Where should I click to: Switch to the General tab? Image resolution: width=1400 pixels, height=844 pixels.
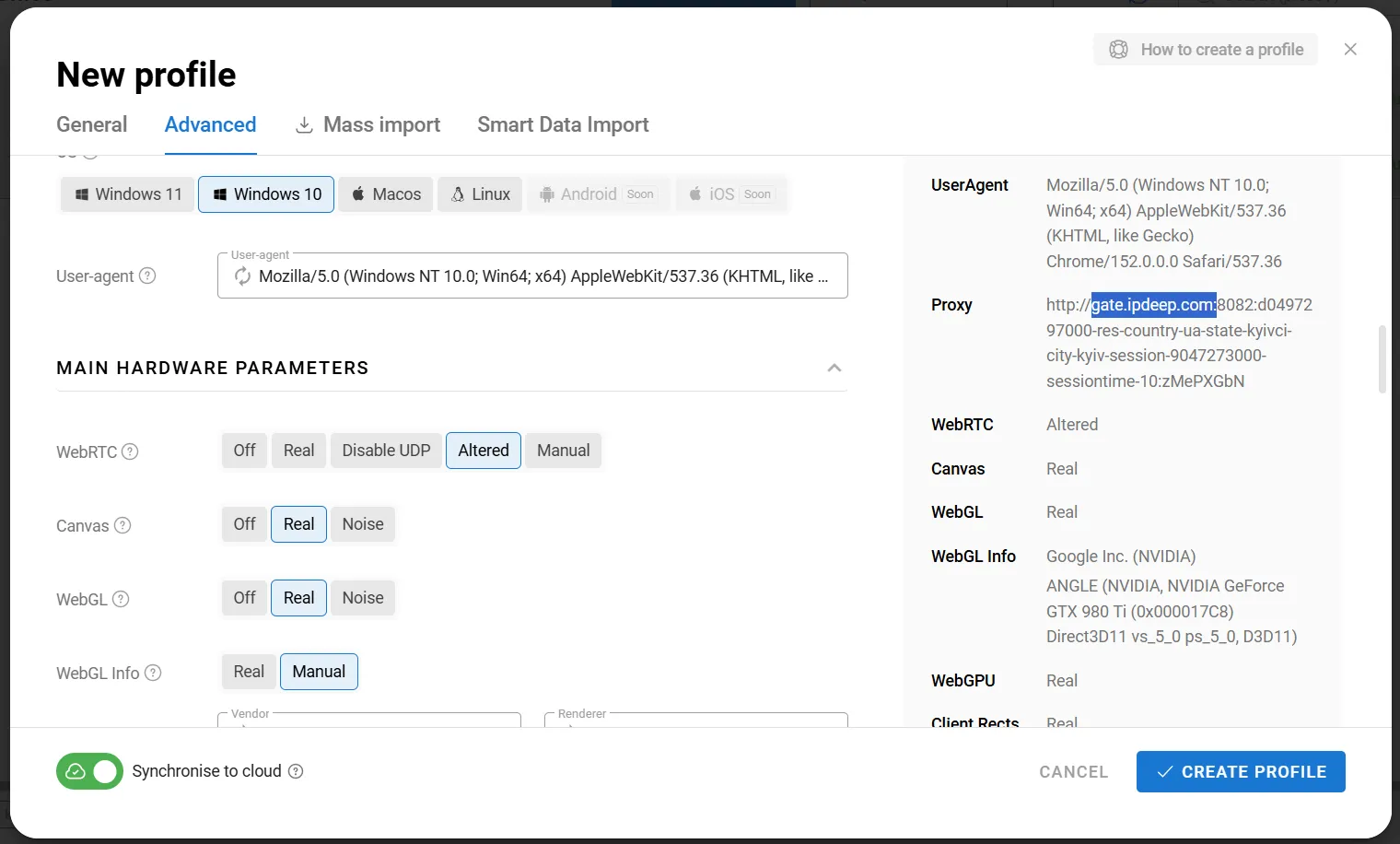coord(92,124)
